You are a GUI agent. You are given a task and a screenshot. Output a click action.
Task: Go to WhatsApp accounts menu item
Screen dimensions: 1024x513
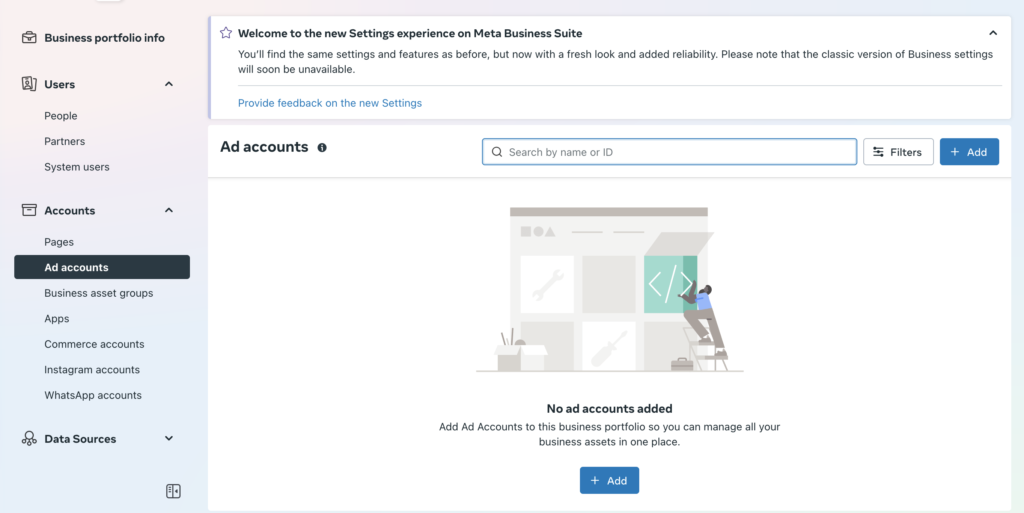click(x=93, y=395)
